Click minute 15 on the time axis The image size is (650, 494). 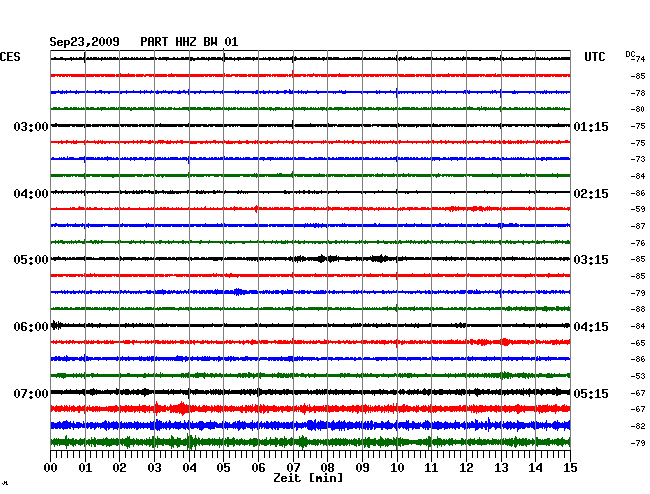[x=569, y=467]
